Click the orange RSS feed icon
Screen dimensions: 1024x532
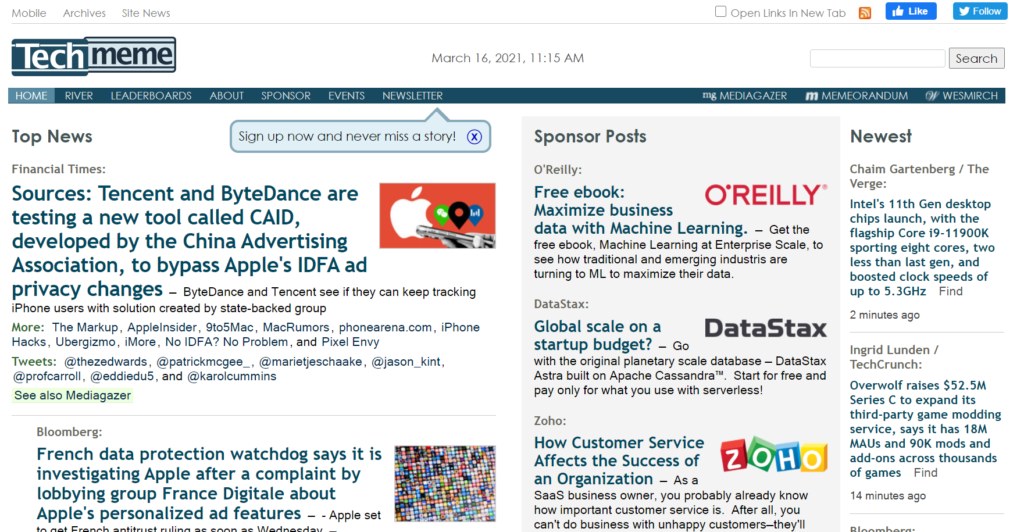point(865,13)
